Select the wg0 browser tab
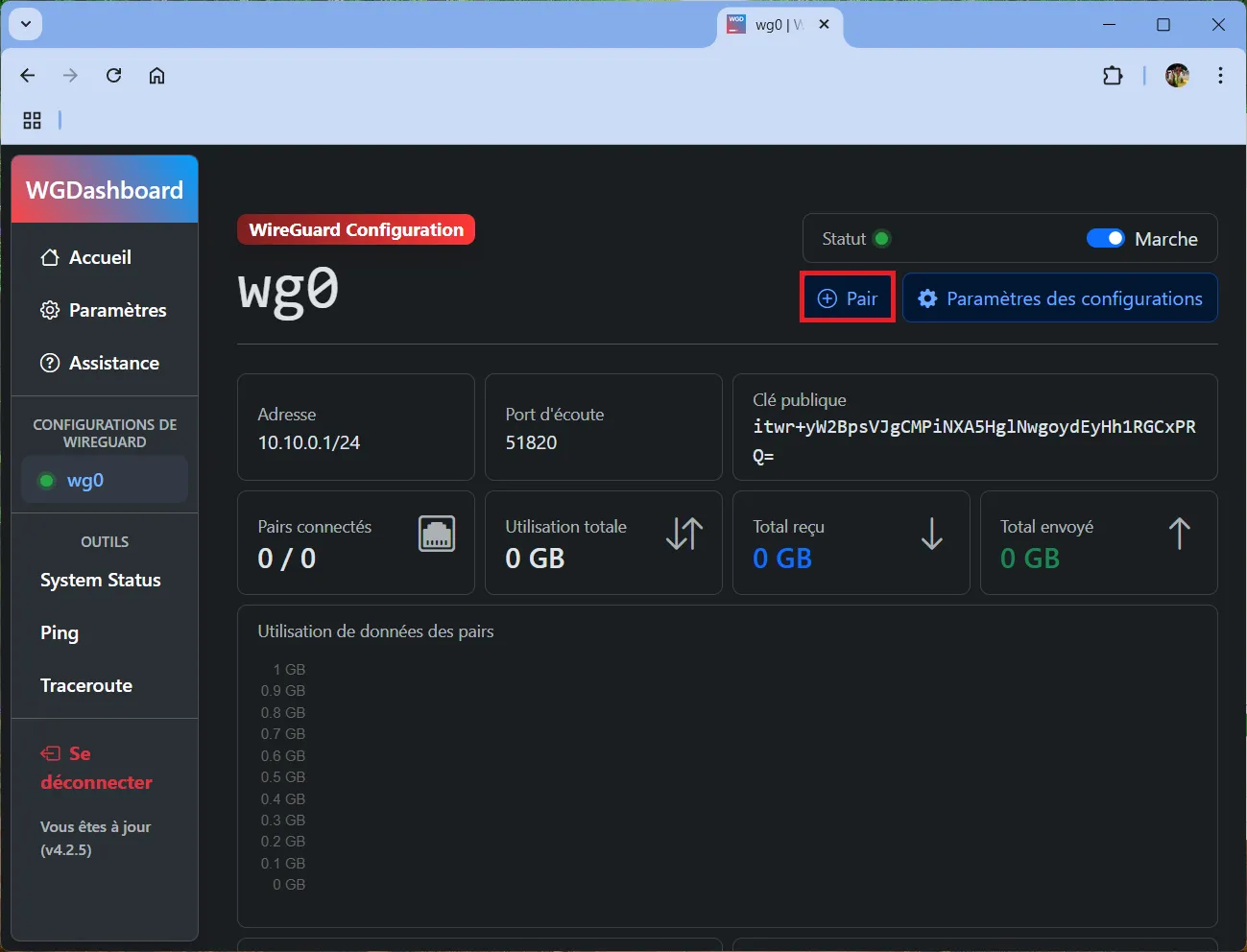Viewport: 1247px width, 952px height. pos(779,25)
